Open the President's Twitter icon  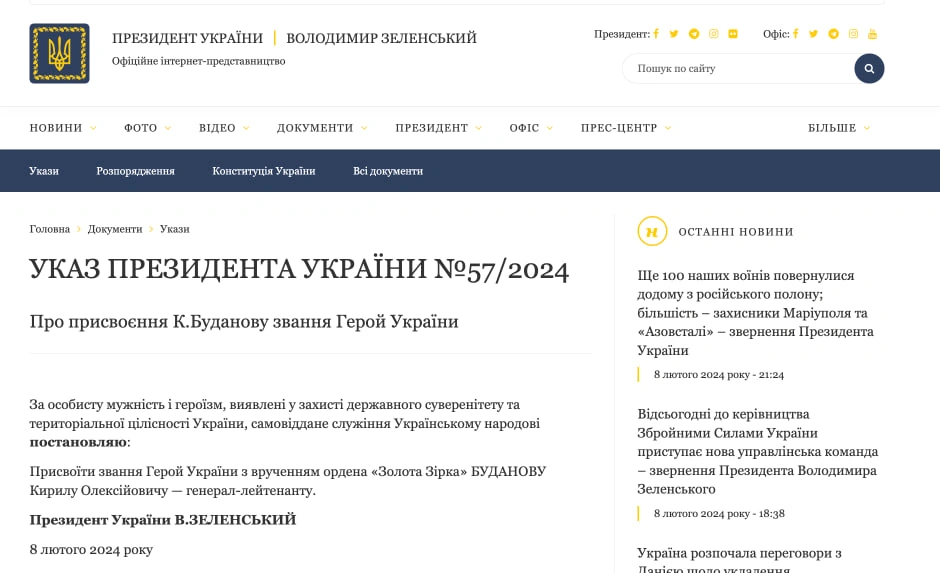tap(674, 34)
